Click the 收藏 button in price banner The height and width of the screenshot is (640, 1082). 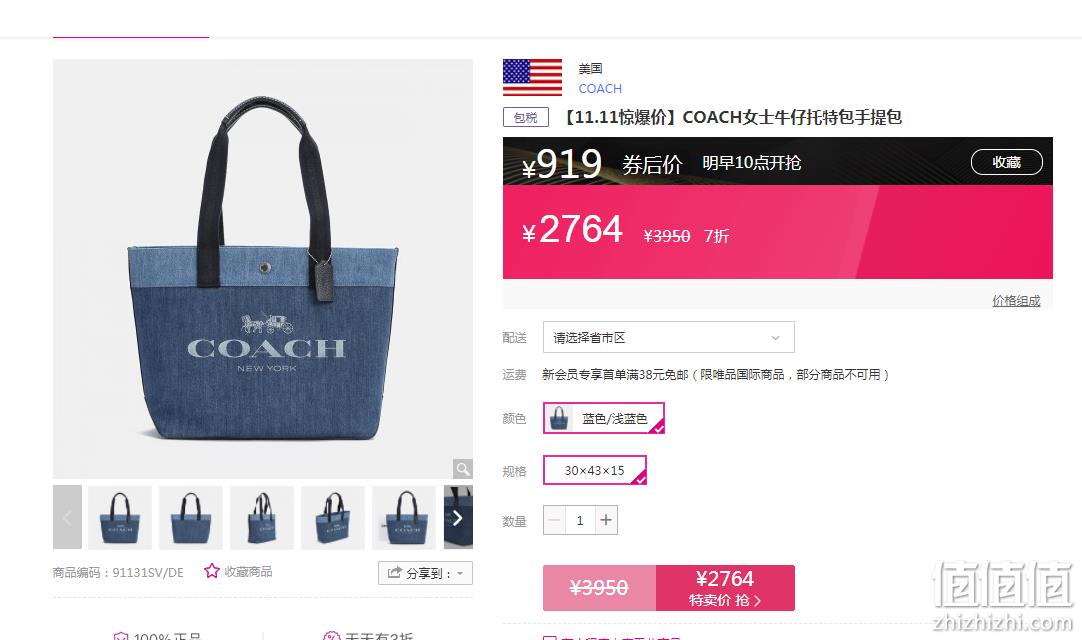pos(1006,162)
